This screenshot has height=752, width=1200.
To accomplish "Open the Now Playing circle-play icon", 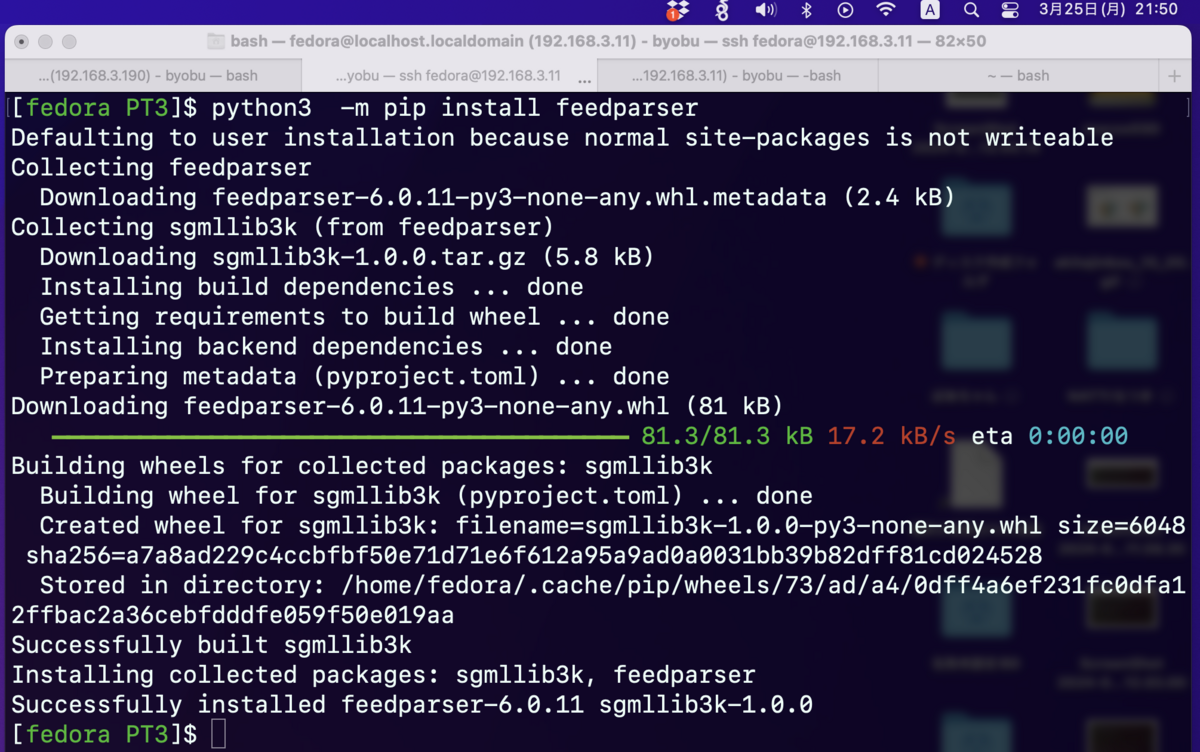I will tap(845, 10).
